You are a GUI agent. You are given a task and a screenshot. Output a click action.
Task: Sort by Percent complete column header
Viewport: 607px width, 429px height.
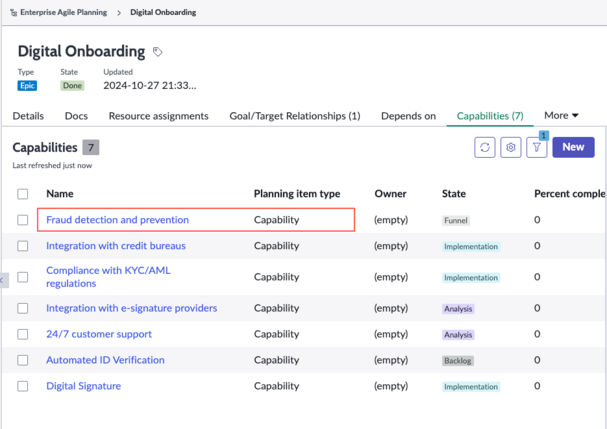pyautogui.click(x=570, y=194)
